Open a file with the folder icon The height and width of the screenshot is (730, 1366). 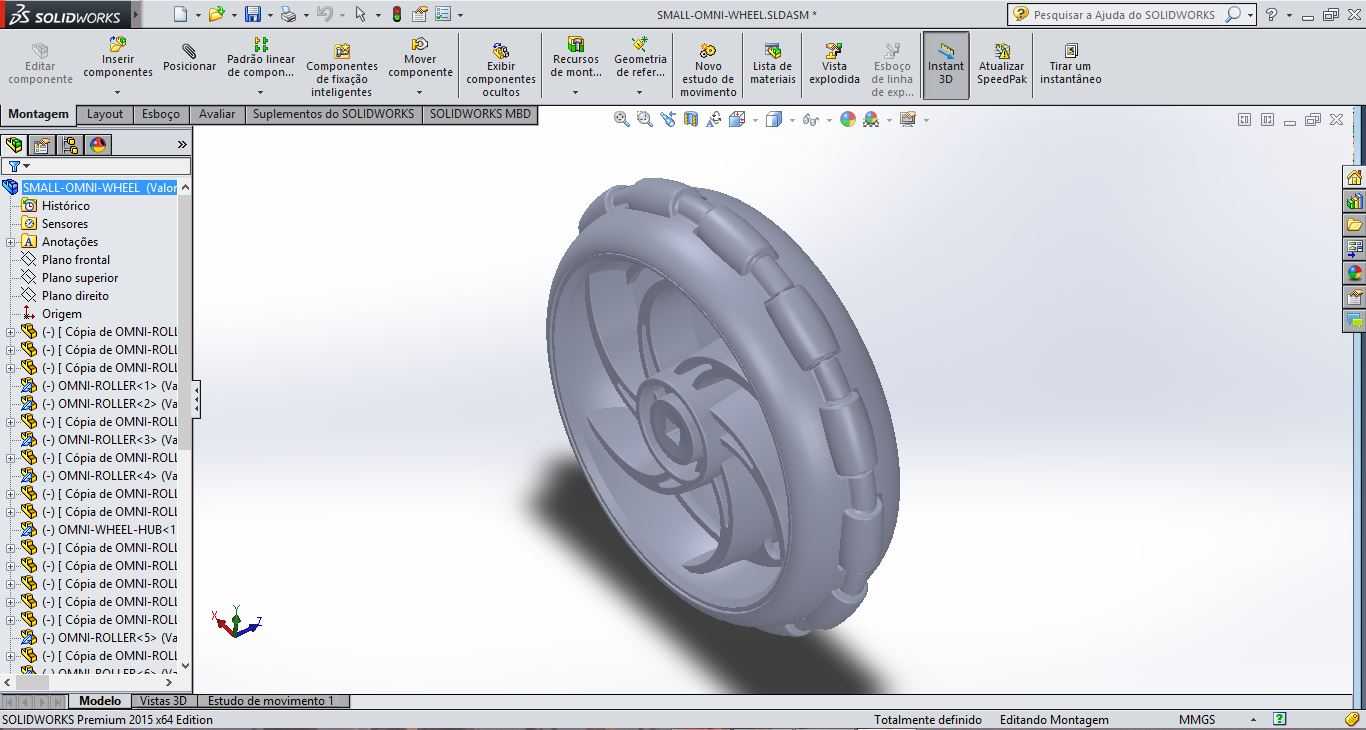coord(217,14)
